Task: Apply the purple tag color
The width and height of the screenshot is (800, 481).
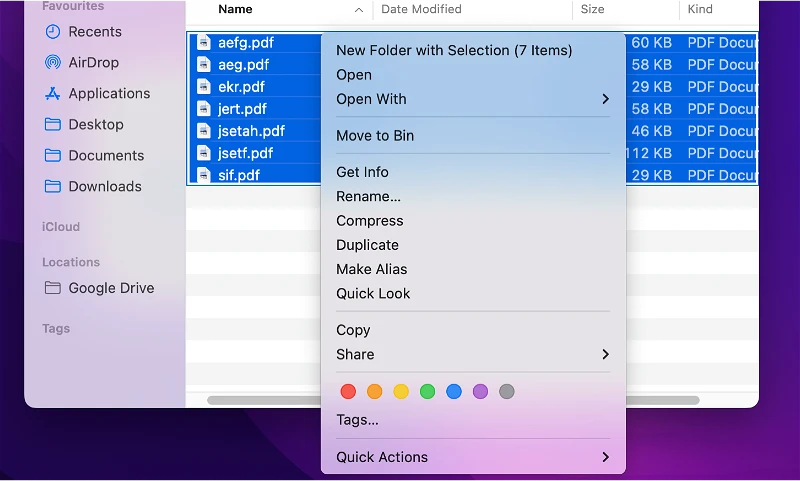Action: point(481,392)
